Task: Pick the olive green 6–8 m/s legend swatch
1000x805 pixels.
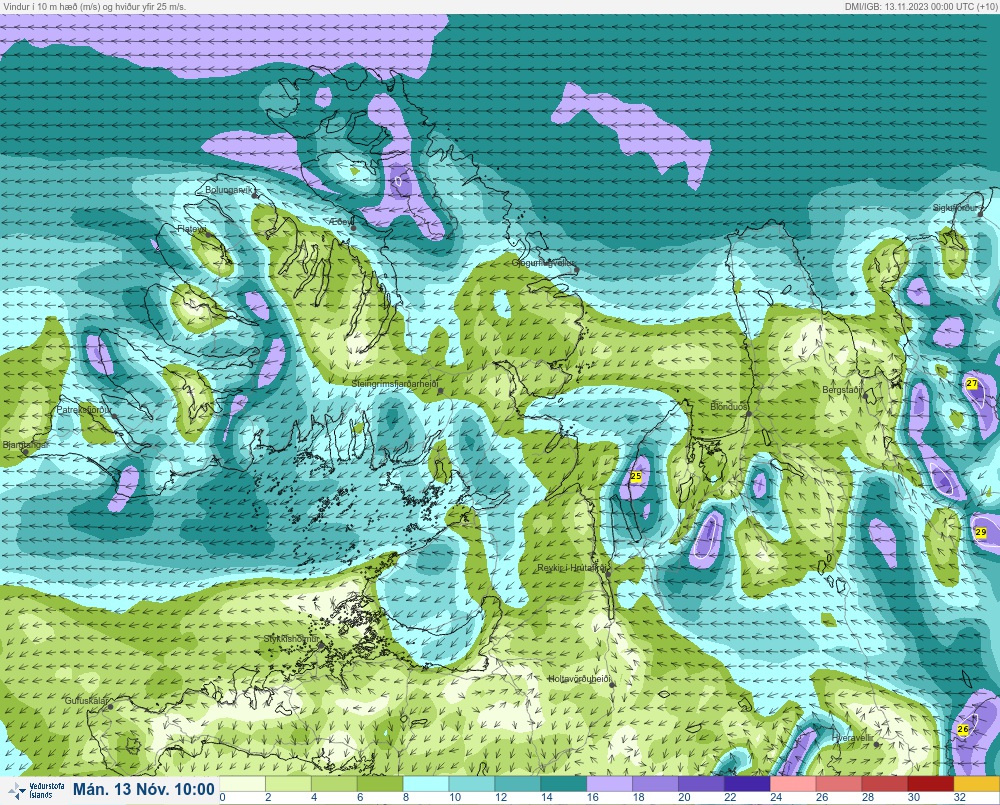Action: pyautogui.click(x=380, y=783)
